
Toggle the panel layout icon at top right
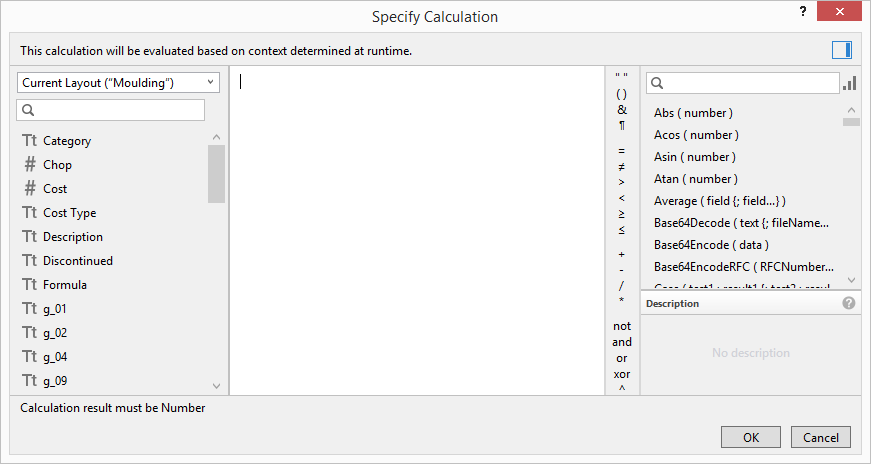841,50
